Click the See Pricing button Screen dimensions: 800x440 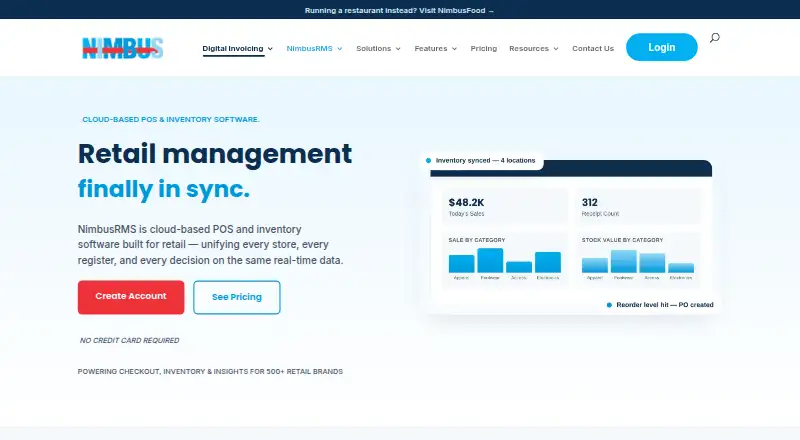(237, 297)
